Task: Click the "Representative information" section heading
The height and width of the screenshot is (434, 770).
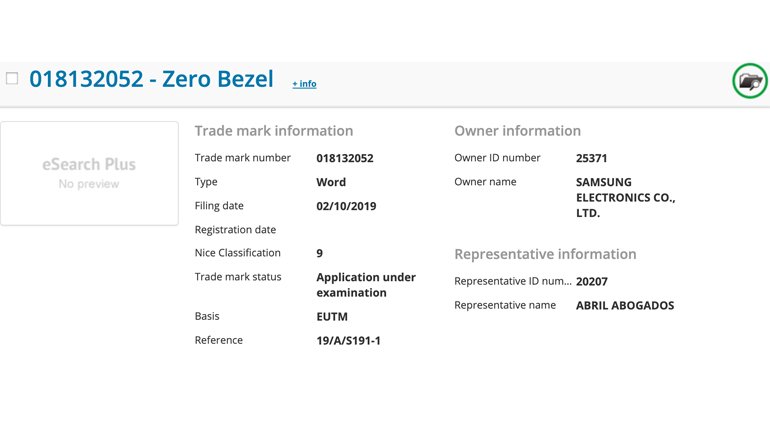Action: click(x=545, y=254)
